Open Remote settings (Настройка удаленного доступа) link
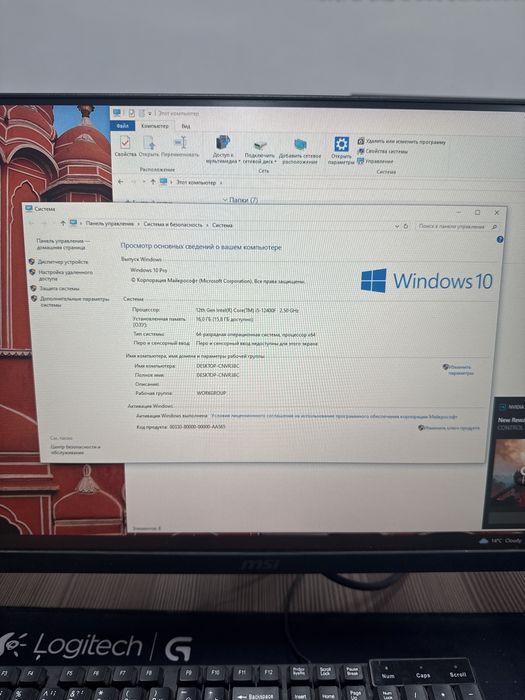The image size is (525, 700). tap(65, 275)
